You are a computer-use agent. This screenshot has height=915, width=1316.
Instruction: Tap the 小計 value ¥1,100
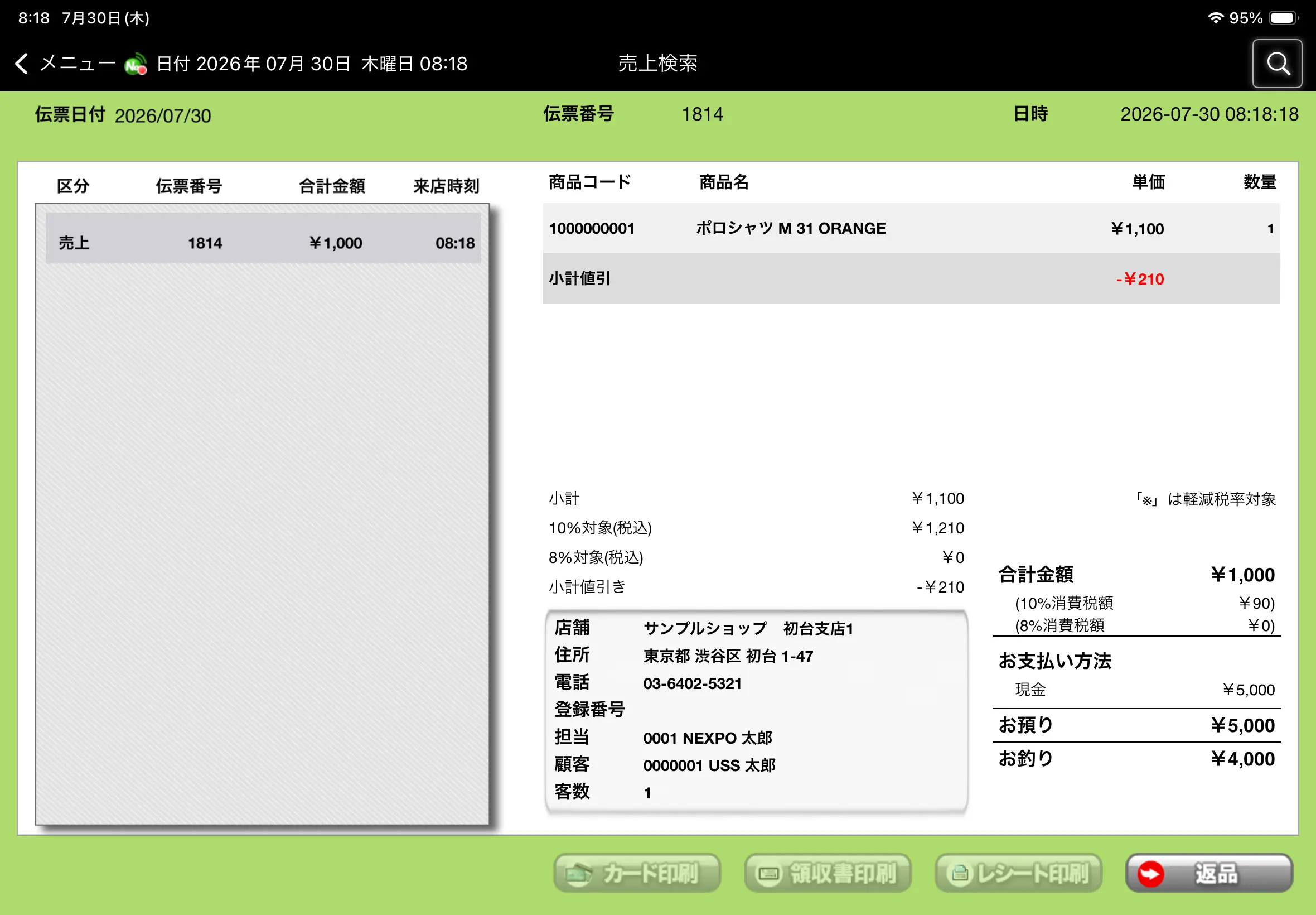pos(938,498)
